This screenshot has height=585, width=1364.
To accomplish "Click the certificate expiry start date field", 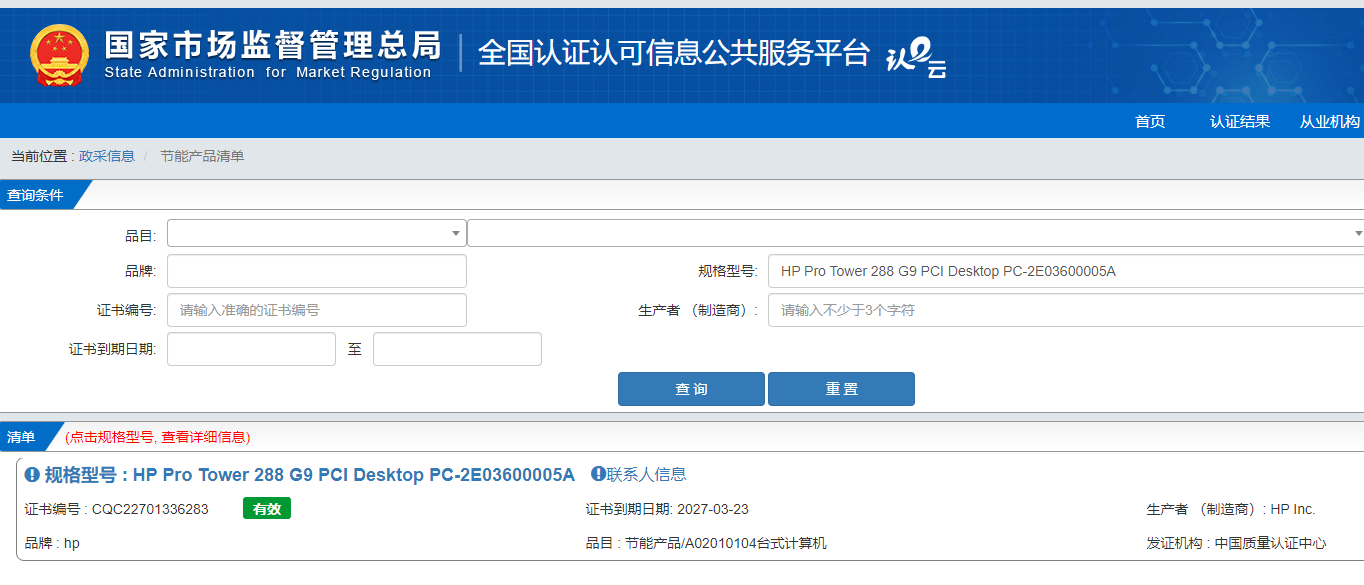I will (251, 349).
